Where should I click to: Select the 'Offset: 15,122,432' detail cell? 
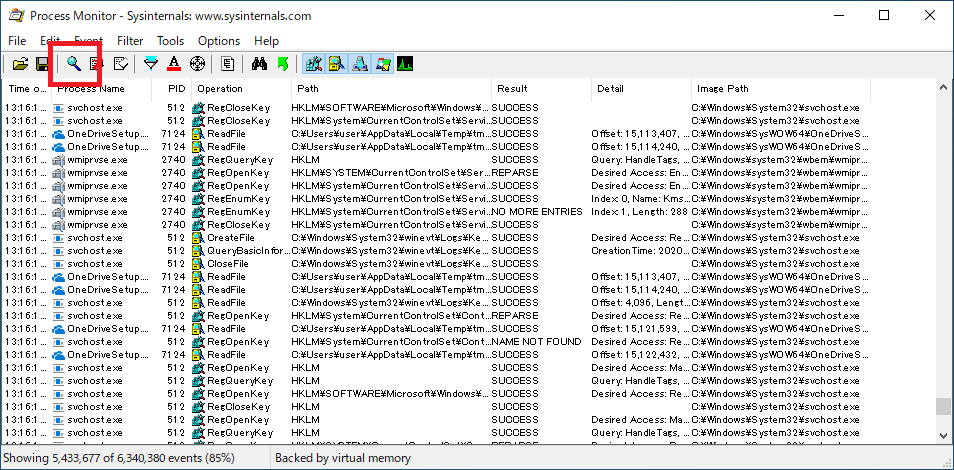(641, 355)
